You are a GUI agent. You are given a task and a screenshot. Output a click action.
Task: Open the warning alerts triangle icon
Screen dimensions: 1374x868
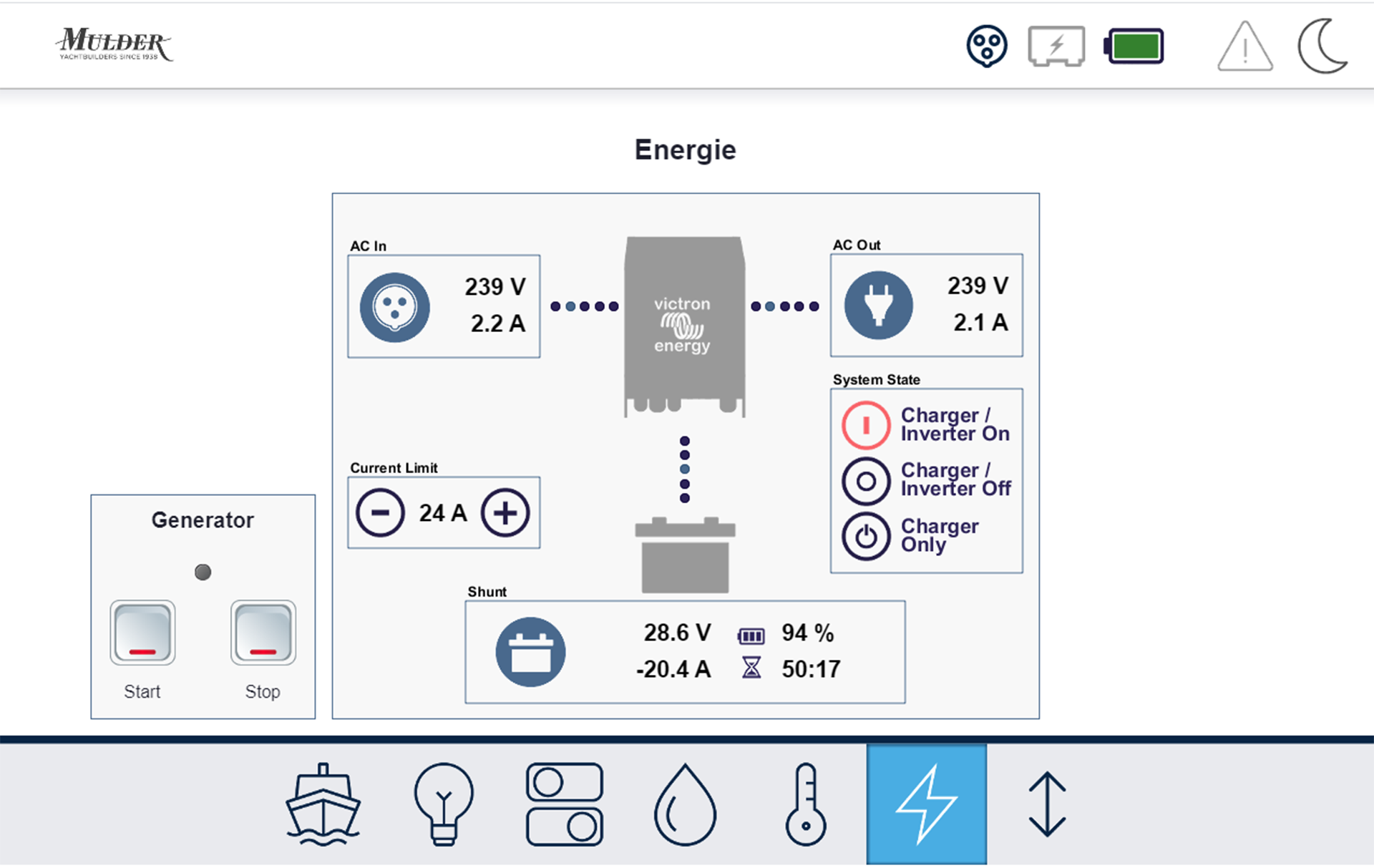coord(1244,47)
